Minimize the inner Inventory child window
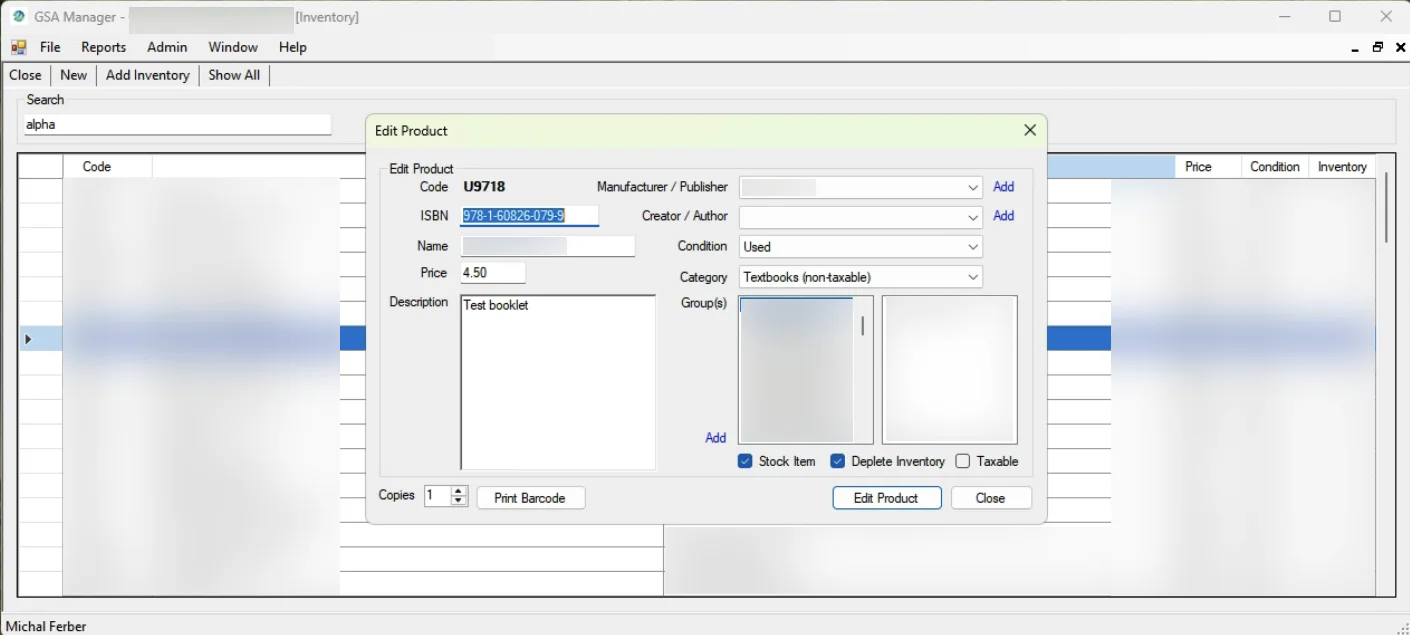 pyautogui.click(x=1355, y=48)
